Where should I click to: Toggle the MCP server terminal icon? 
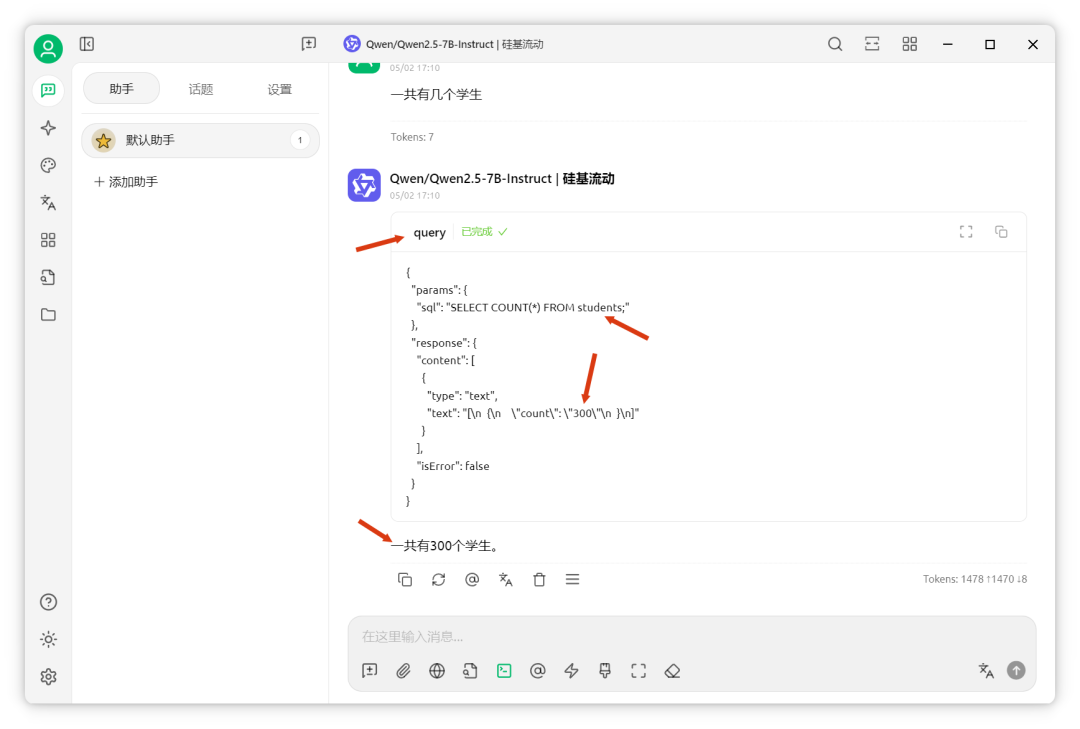(x=504, y=670)
